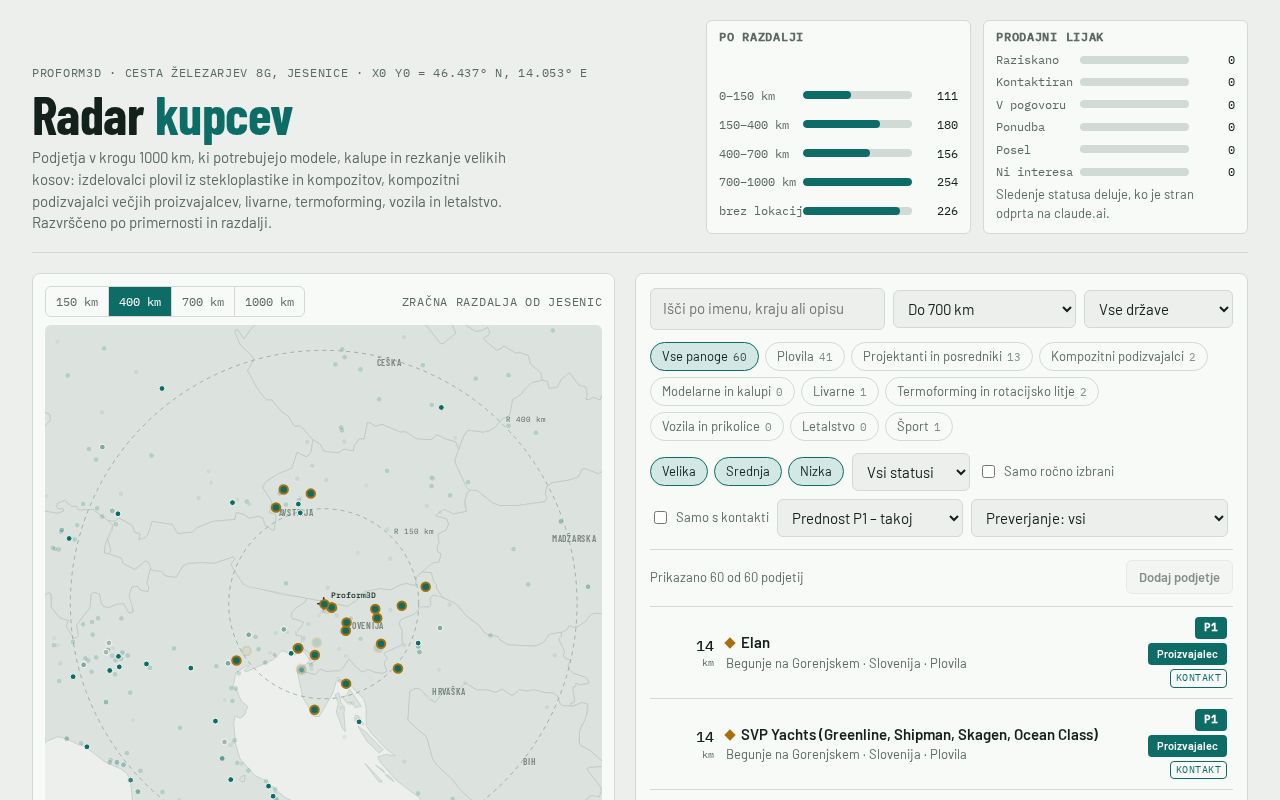Click the diamond marker beside Elan
Screen dimensions: 1280x800
(x=730, y=643)
